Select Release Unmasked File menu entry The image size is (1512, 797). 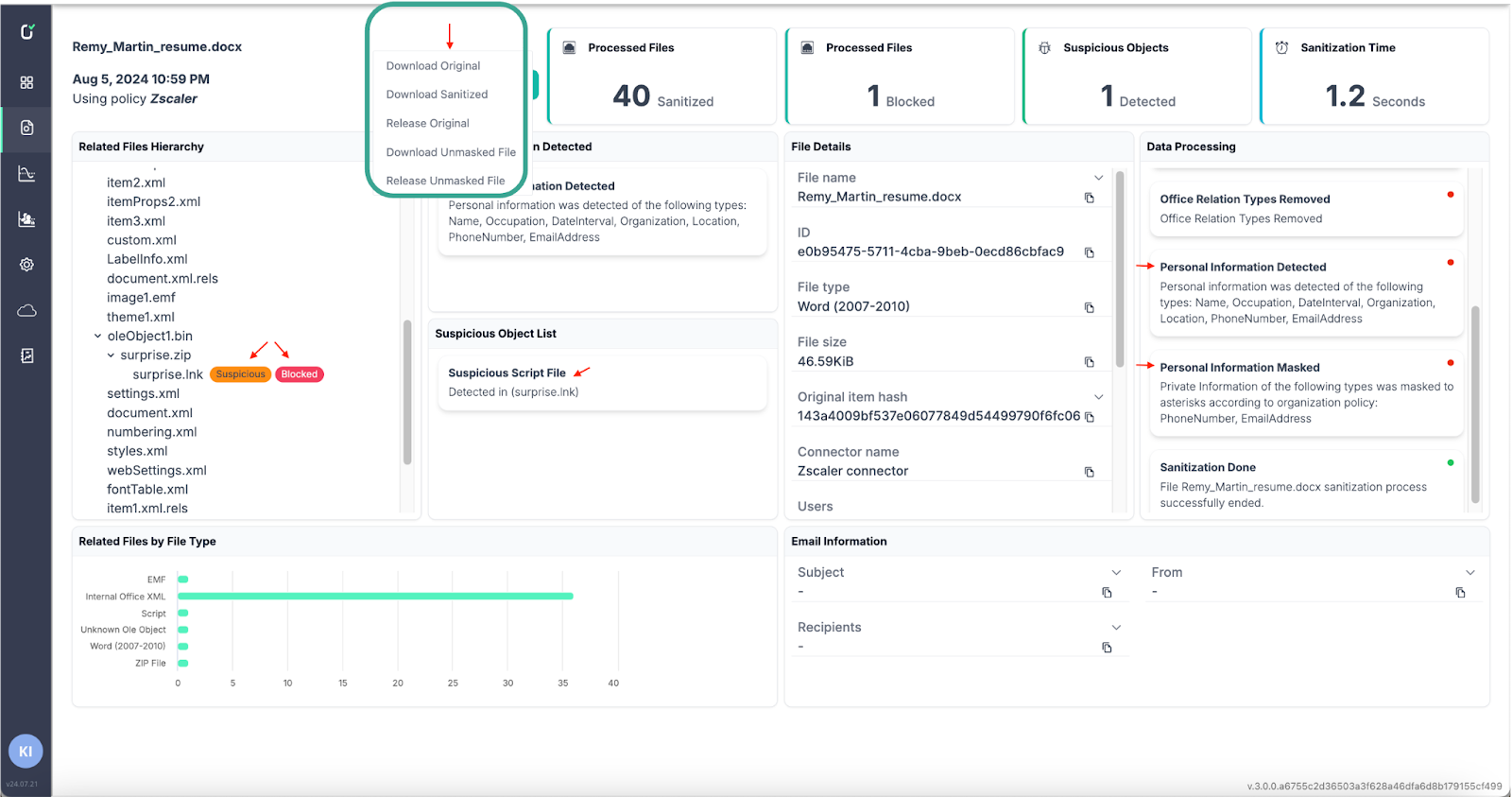[x=445, y=181]
